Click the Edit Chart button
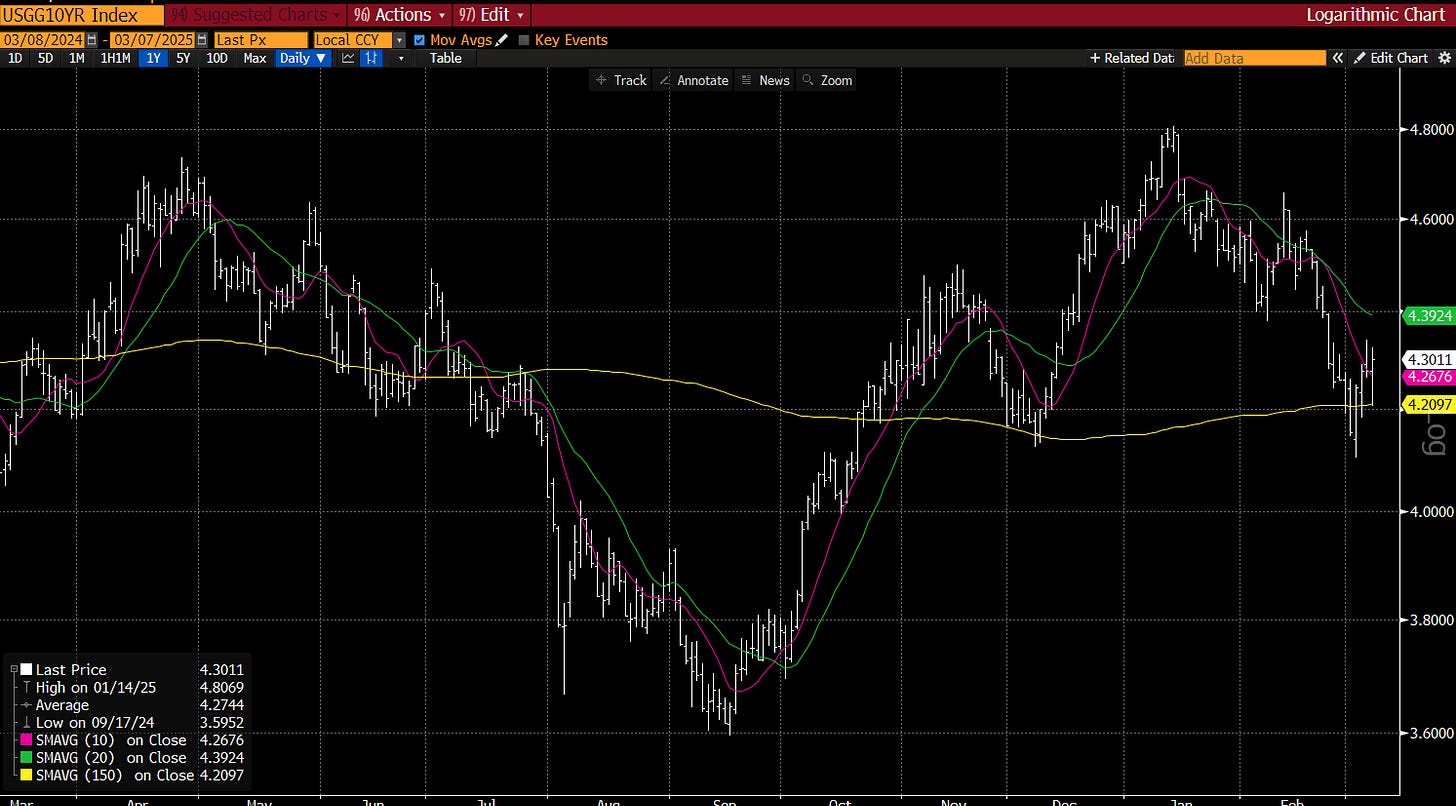The height and width of the screenshot is (806, 1456). [1391, 58]
